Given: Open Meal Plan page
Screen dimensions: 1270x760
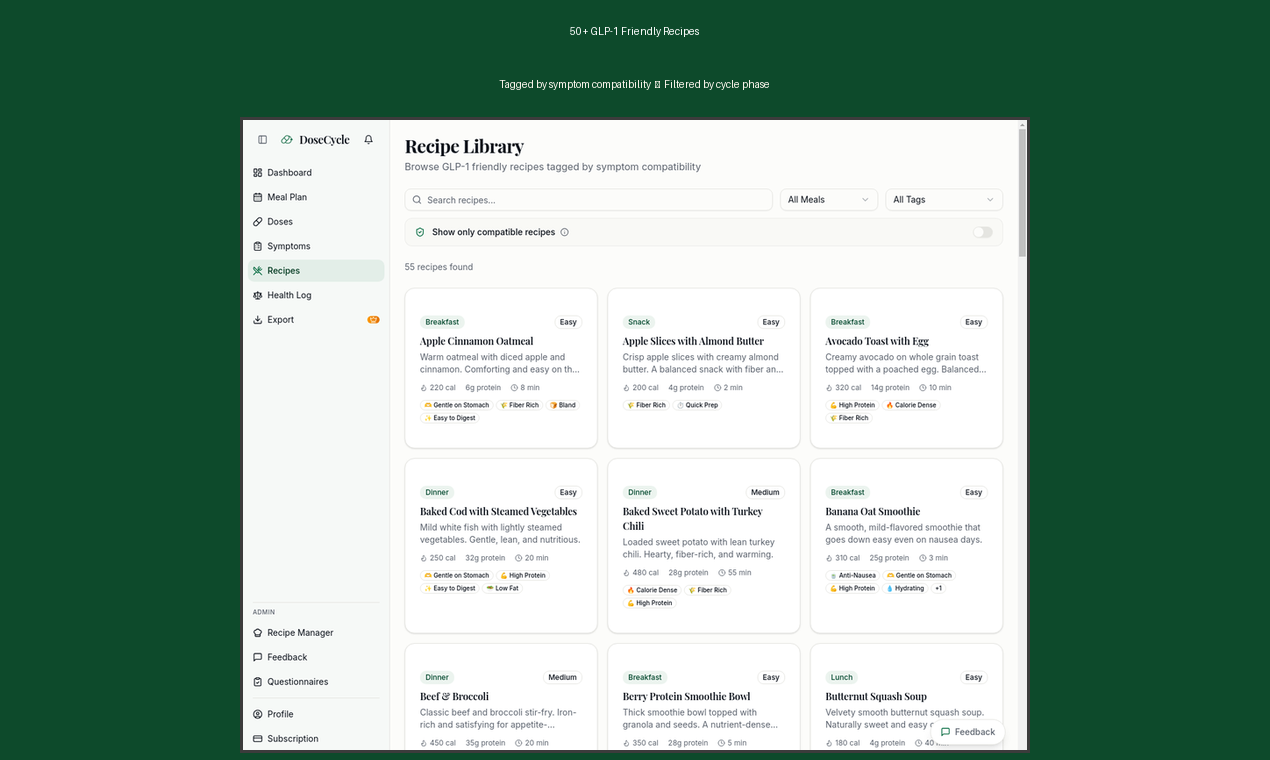Looking at the screenshot, I should pyautogui.click(x=316, y=197).
